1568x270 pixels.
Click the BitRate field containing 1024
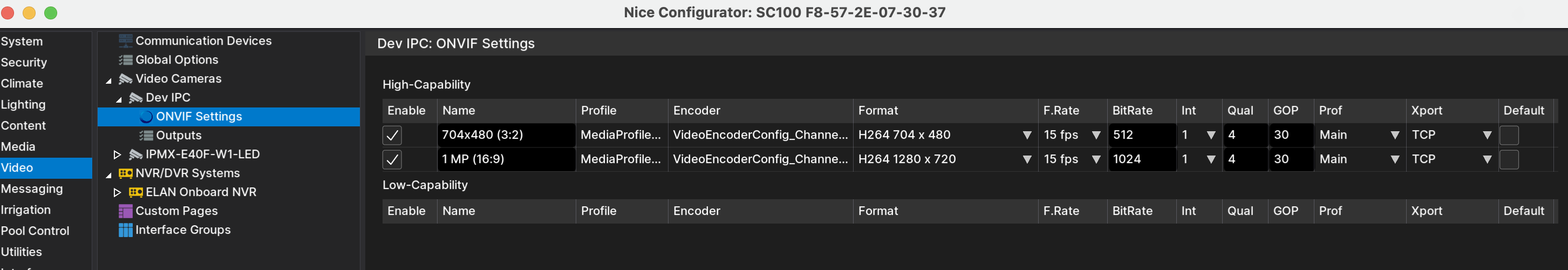1142,160
